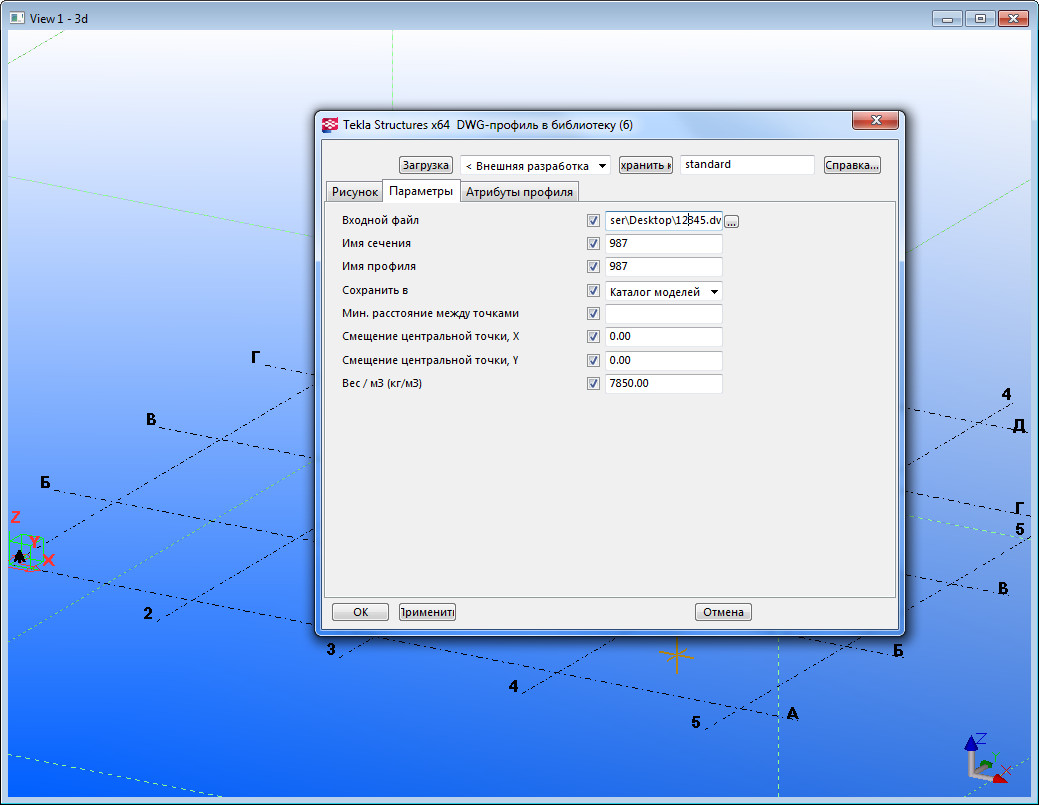The image size is (1039, 805).
Task: Switch to the Рисунок tab
Action: point(354,192)
